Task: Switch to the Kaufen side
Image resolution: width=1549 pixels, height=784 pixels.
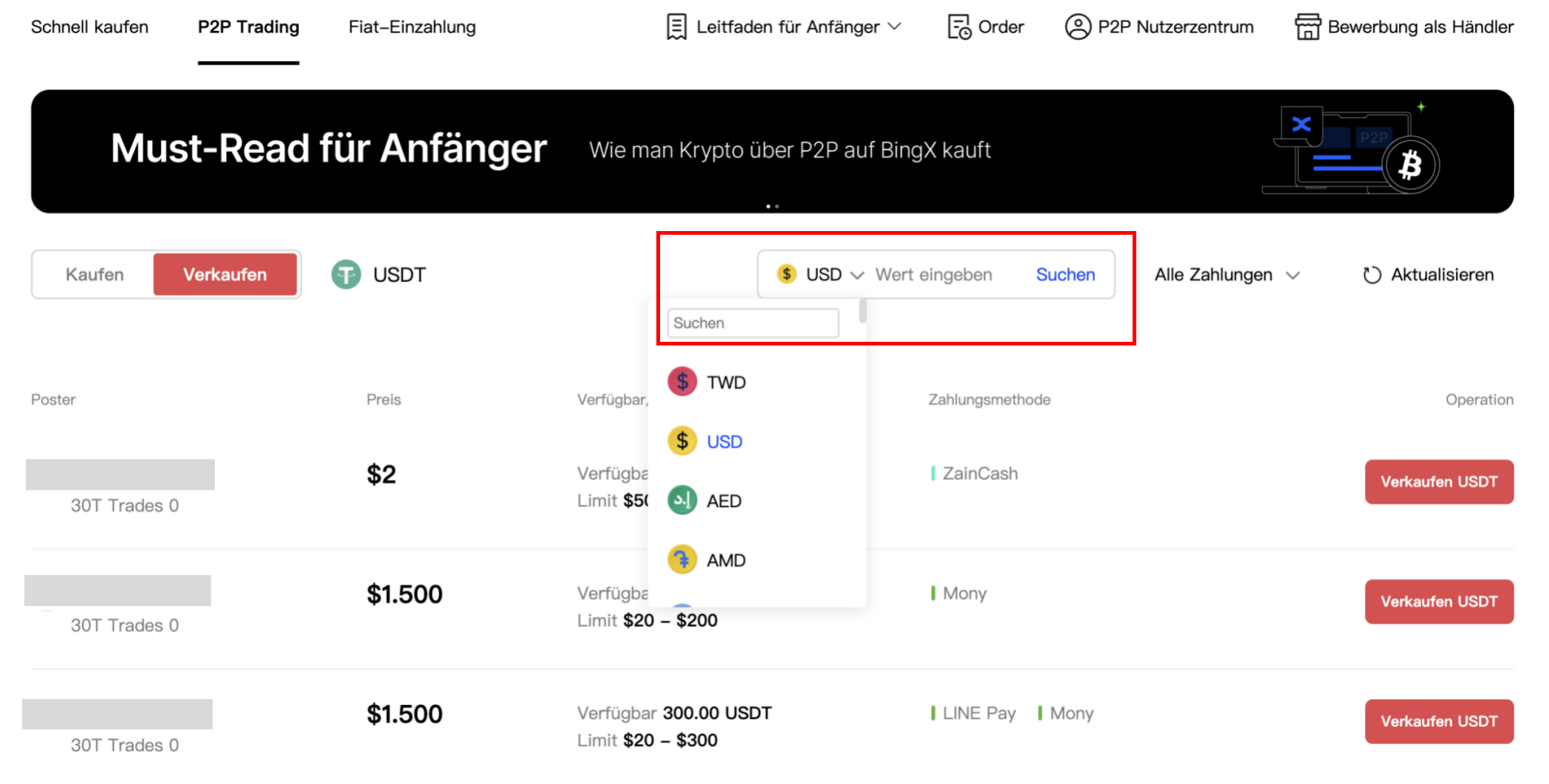Action: [95, 275]
